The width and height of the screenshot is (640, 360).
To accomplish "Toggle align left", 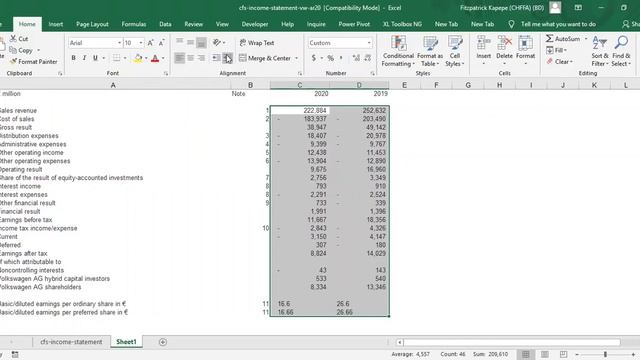I will click(x=180, y=58).
